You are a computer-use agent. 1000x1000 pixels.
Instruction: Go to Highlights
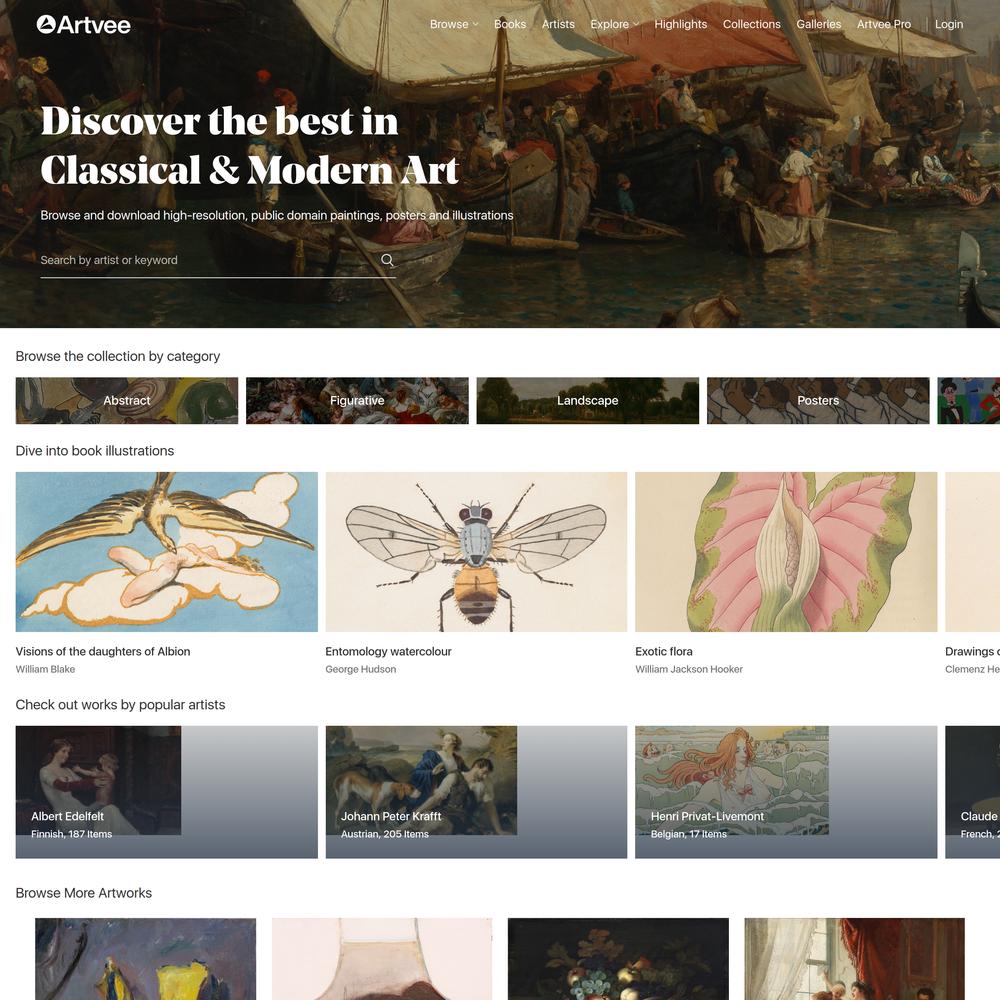coord(680,24)
